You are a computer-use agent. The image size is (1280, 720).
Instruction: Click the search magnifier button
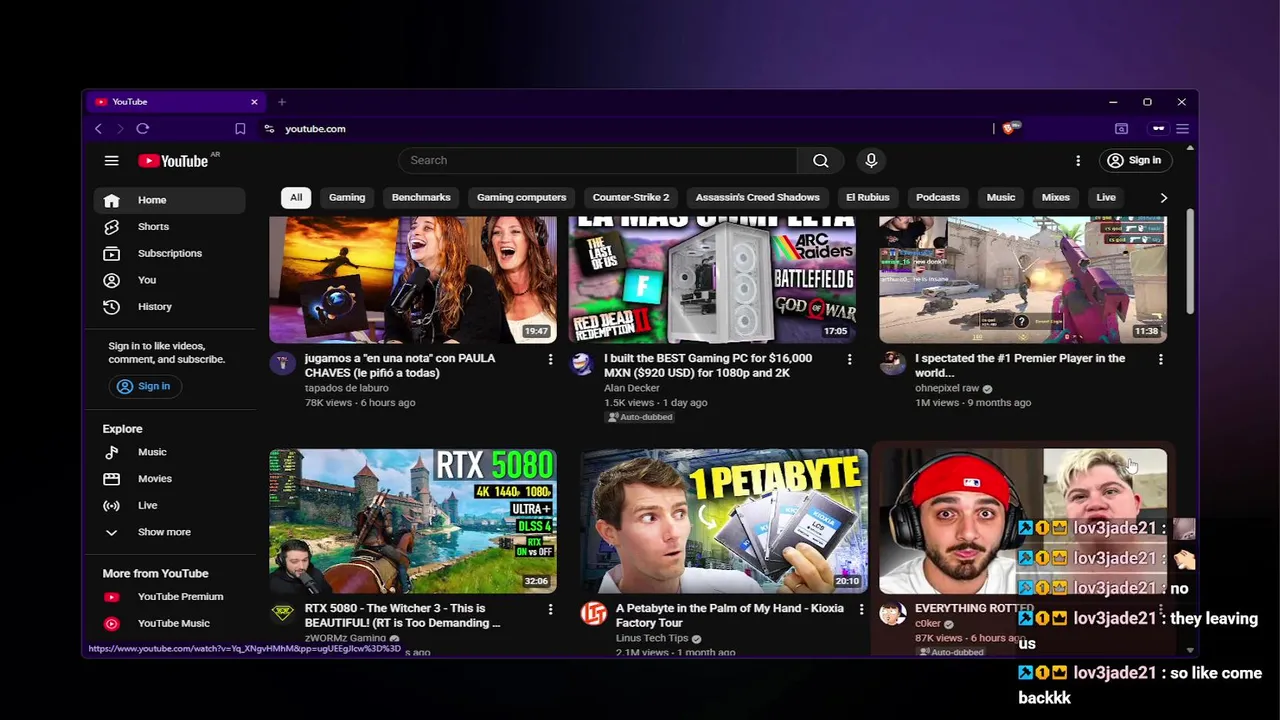(820, 160)
